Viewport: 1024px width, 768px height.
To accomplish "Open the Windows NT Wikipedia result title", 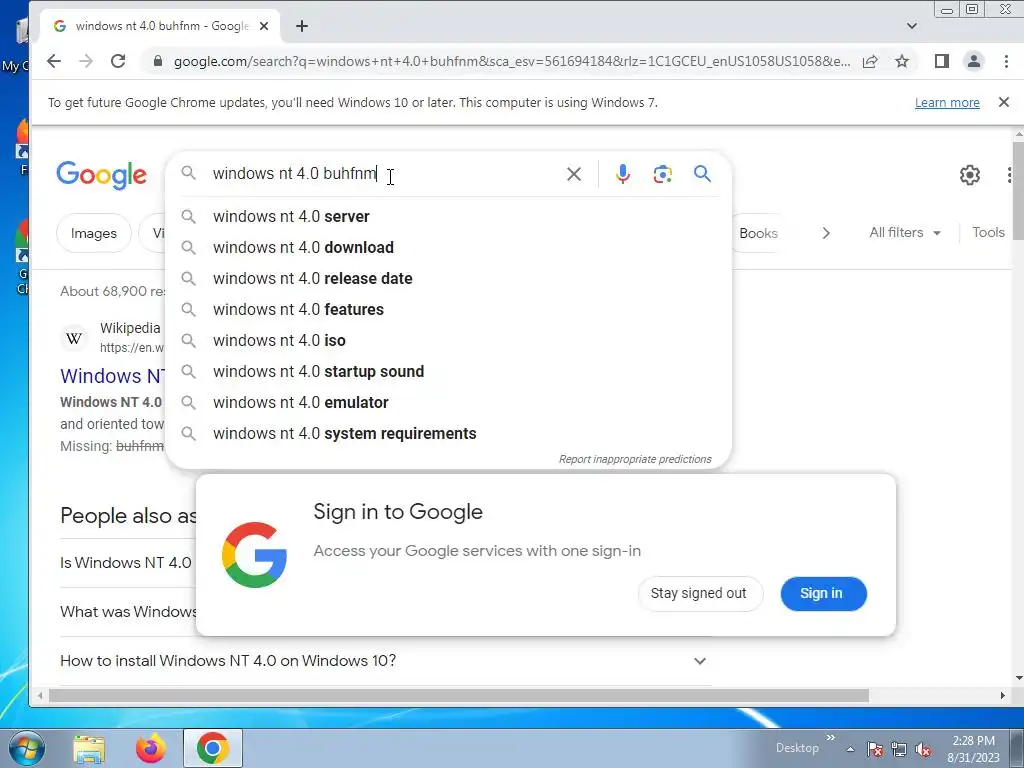I will pos(112,376).
